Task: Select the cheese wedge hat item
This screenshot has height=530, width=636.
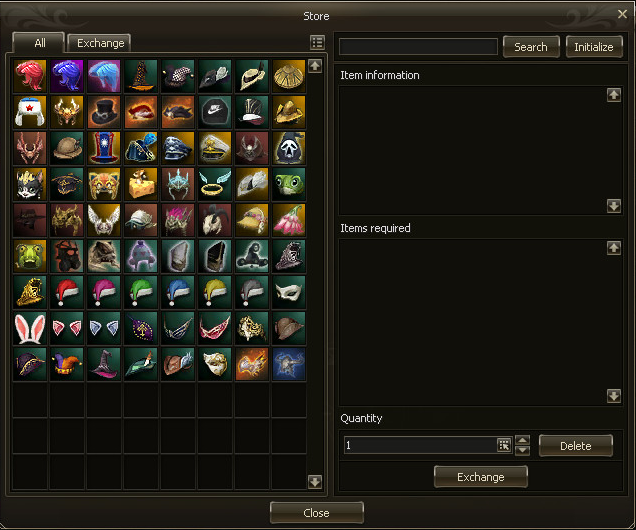Action: tap(141, 184)
